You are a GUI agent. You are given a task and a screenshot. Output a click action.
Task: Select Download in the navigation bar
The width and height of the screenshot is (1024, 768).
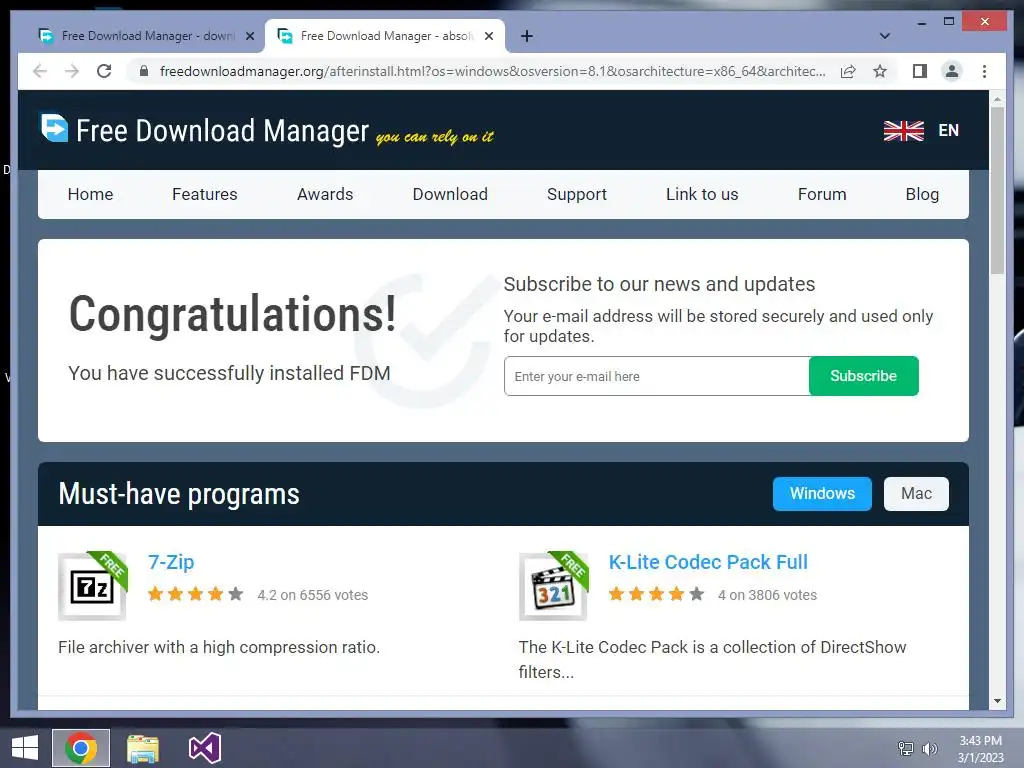[x=450, y=194]
